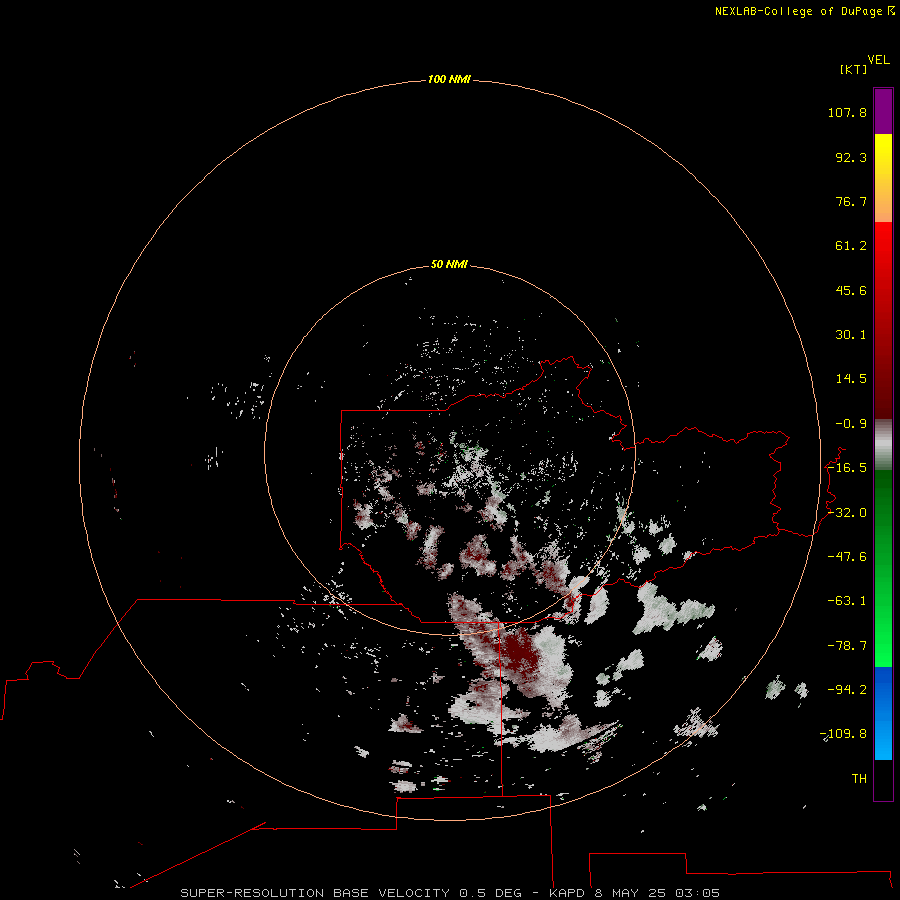
Task: Click the -47.6 velocity scale value
Action: point(847,557)
